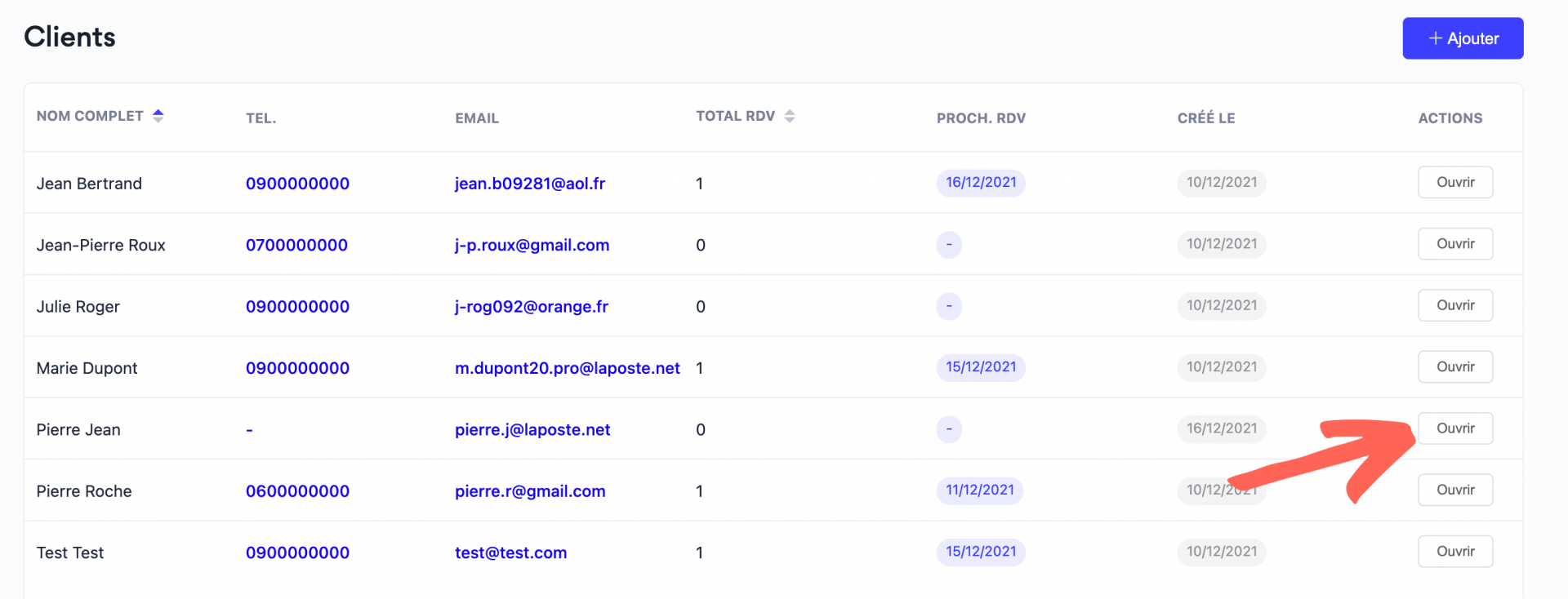Click Julie Roger's empty appointment dash badge
This screenshot has height=599, width=1568.
tap(949, 306)
